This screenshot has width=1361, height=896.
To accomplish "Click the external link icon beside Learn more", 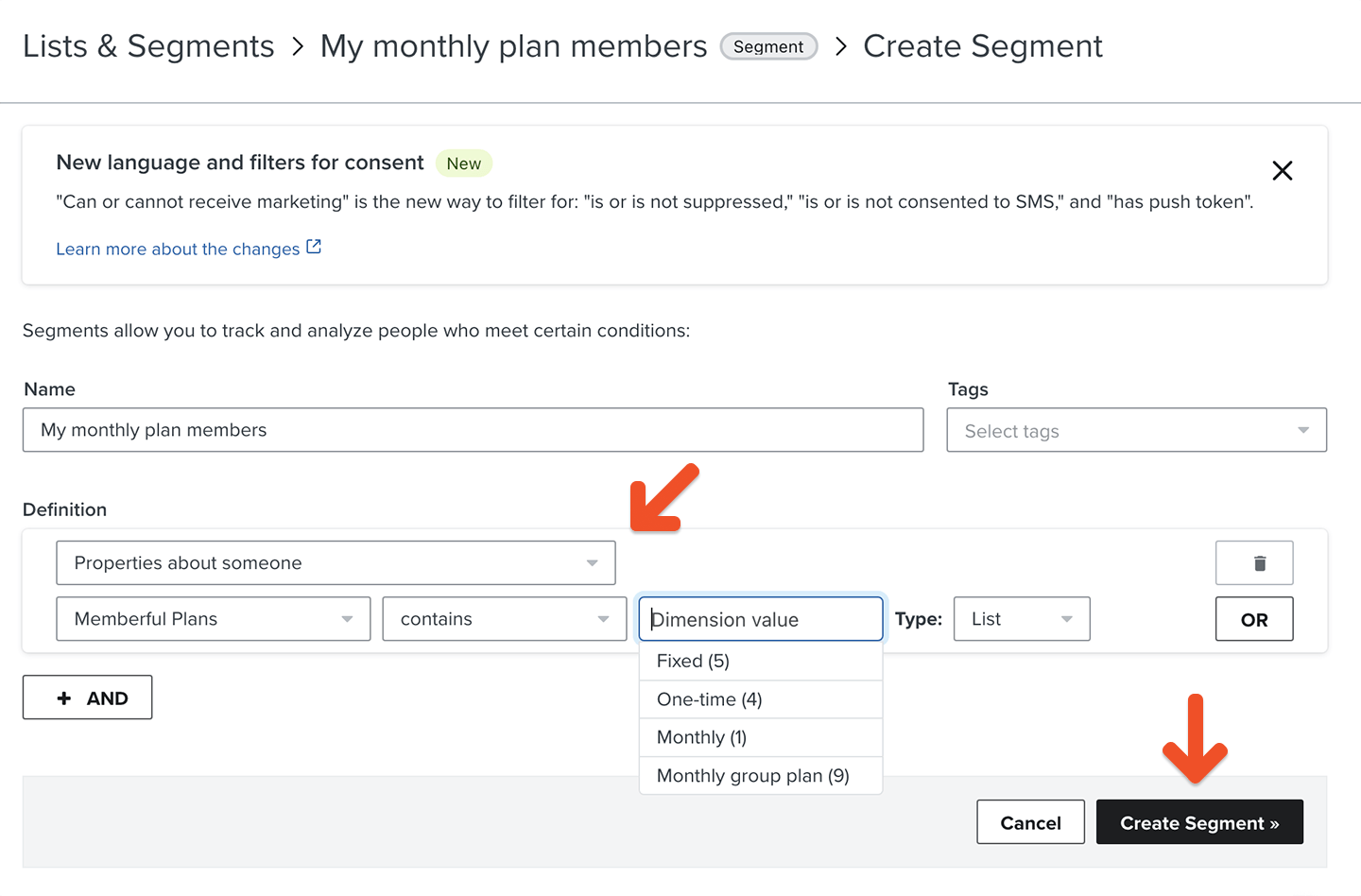I will pos(314,248).
